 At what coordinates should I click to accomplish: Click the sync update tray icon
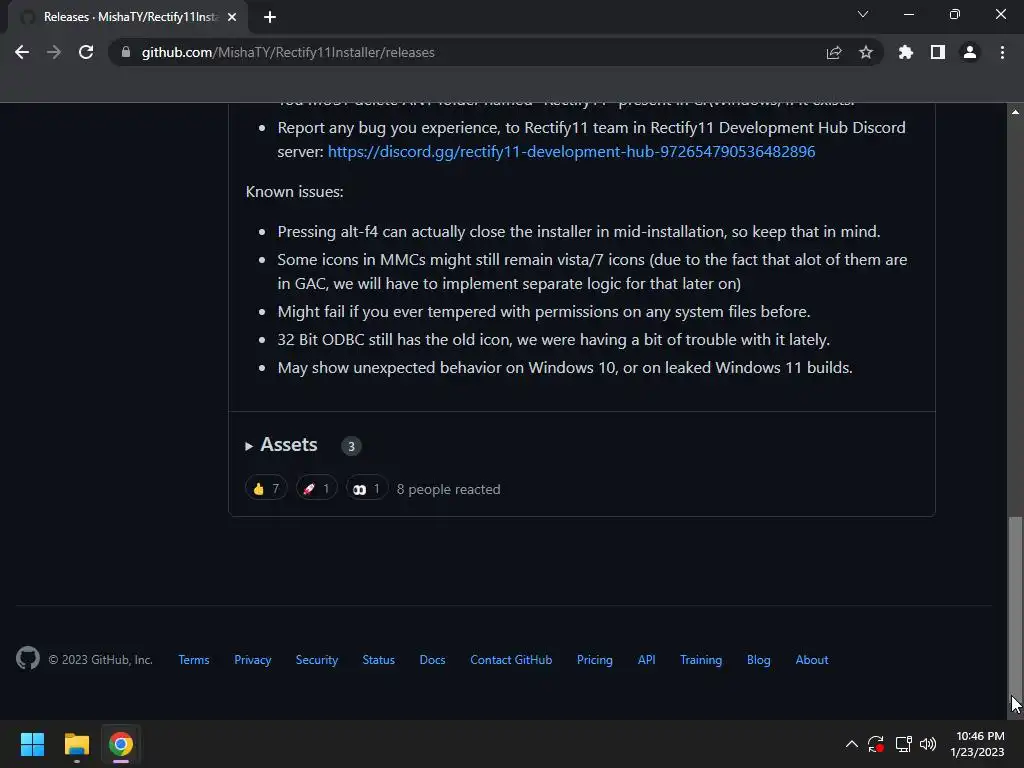tap(876, 744)
